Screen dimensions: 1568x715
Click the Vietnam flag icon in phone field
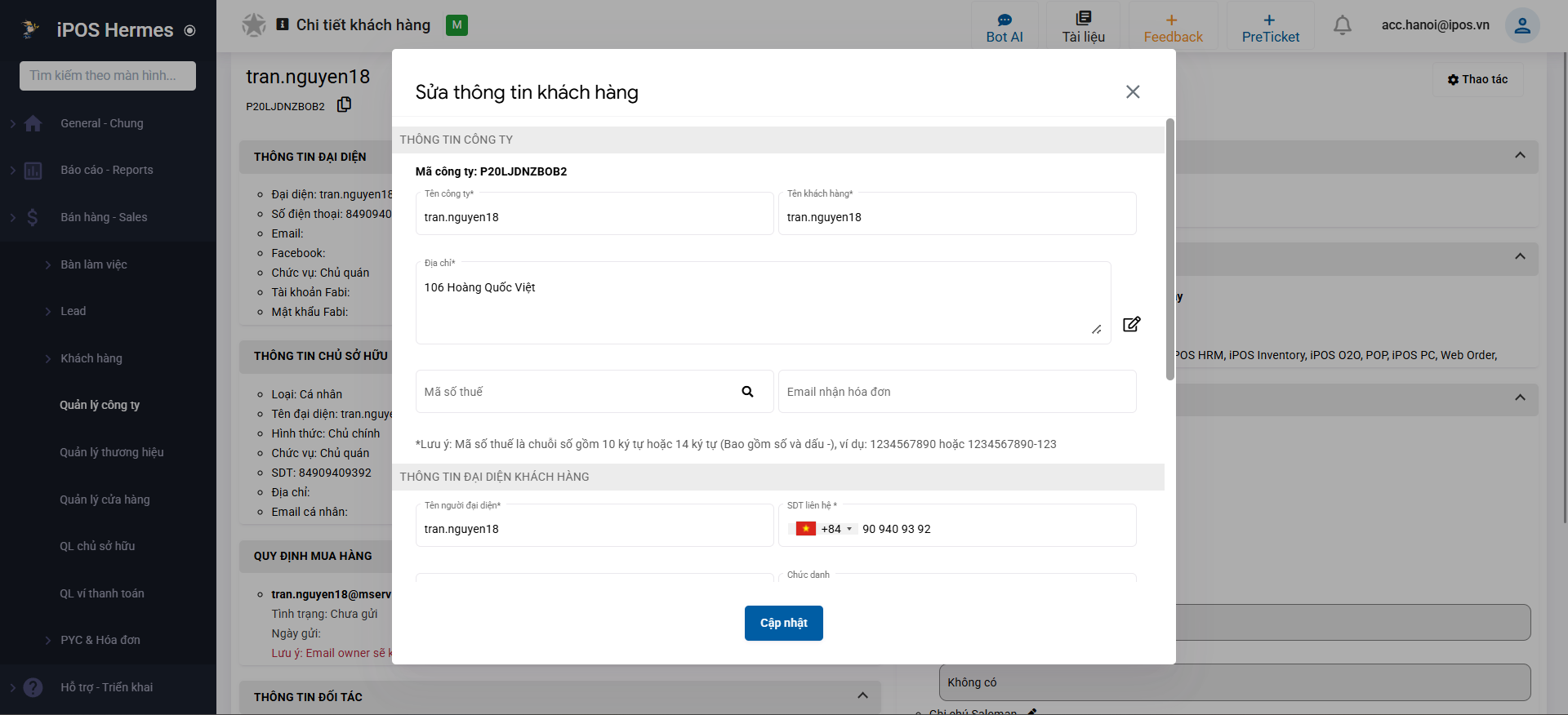pos(806,528)
